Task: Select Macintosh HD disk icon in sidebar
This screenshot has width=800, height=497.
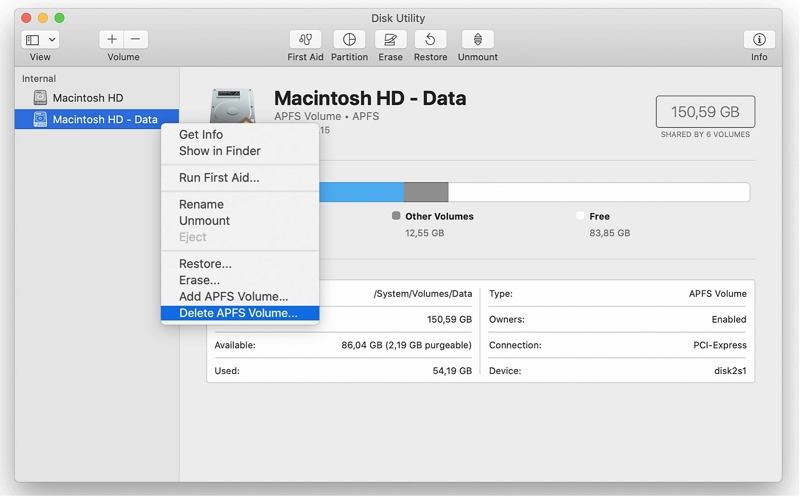Action: [40, 97]
